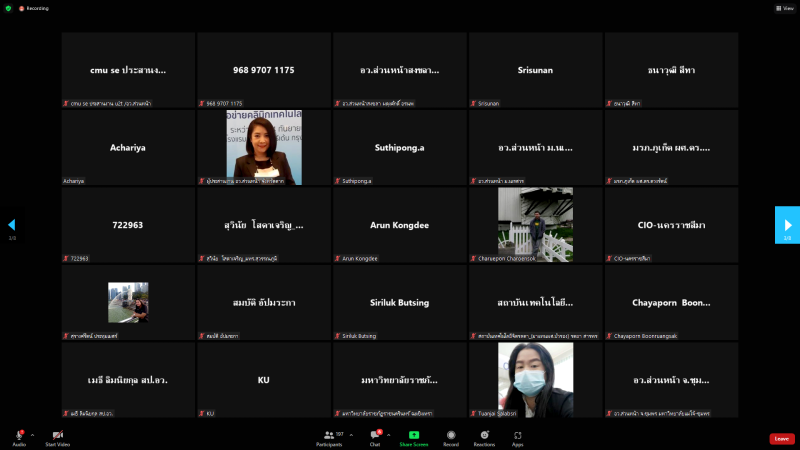Open the Chat panel
800x450 pixels.
coord(375,435)
